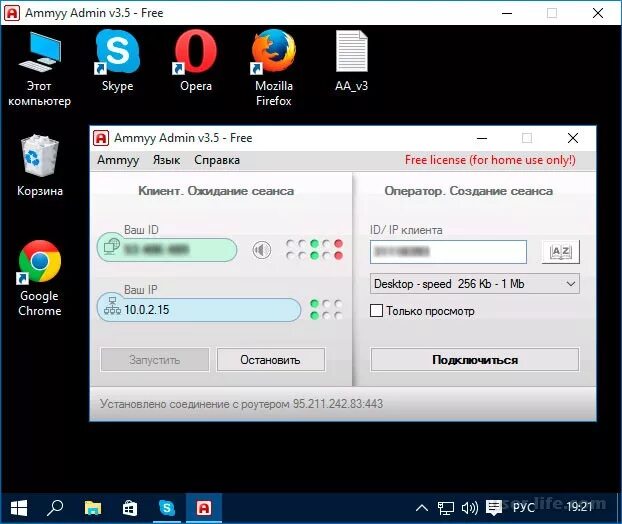Open the network tray icon
622x524 pixels.
[445, 508]
